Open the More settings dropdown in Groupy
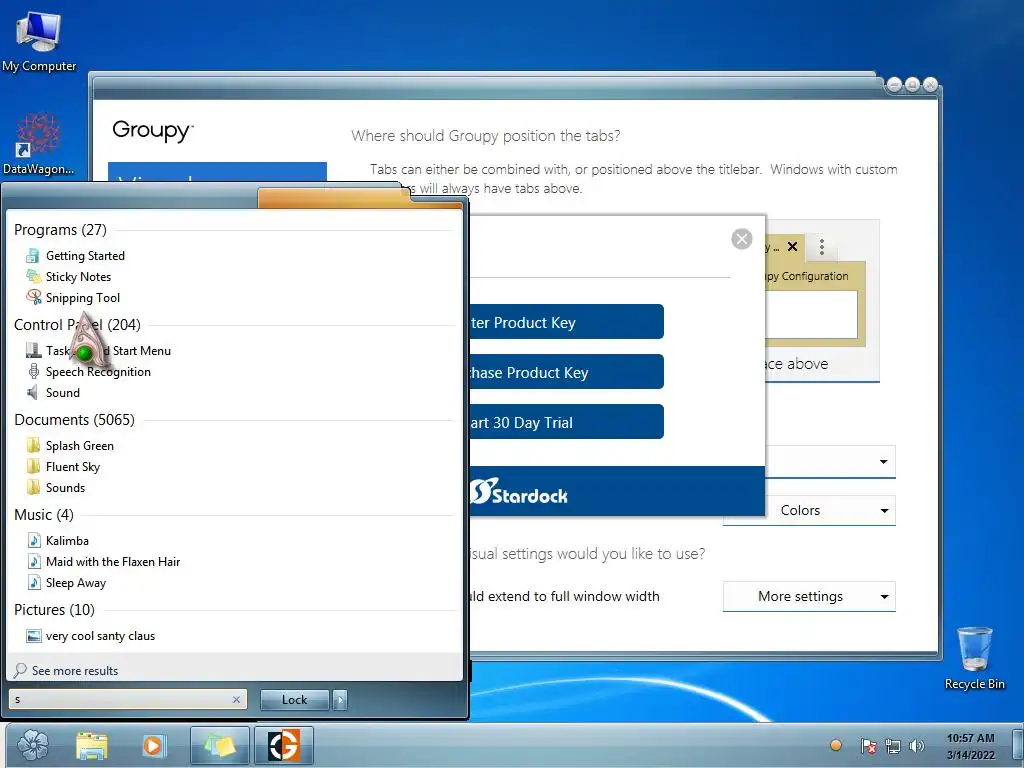Screen dimensions: 1024x768 coord(809,596)
